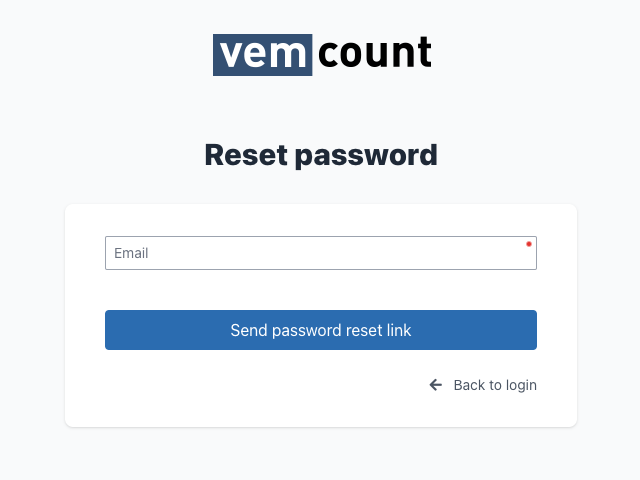
Task: Click the white card between field and button
Action: point(321,290)
